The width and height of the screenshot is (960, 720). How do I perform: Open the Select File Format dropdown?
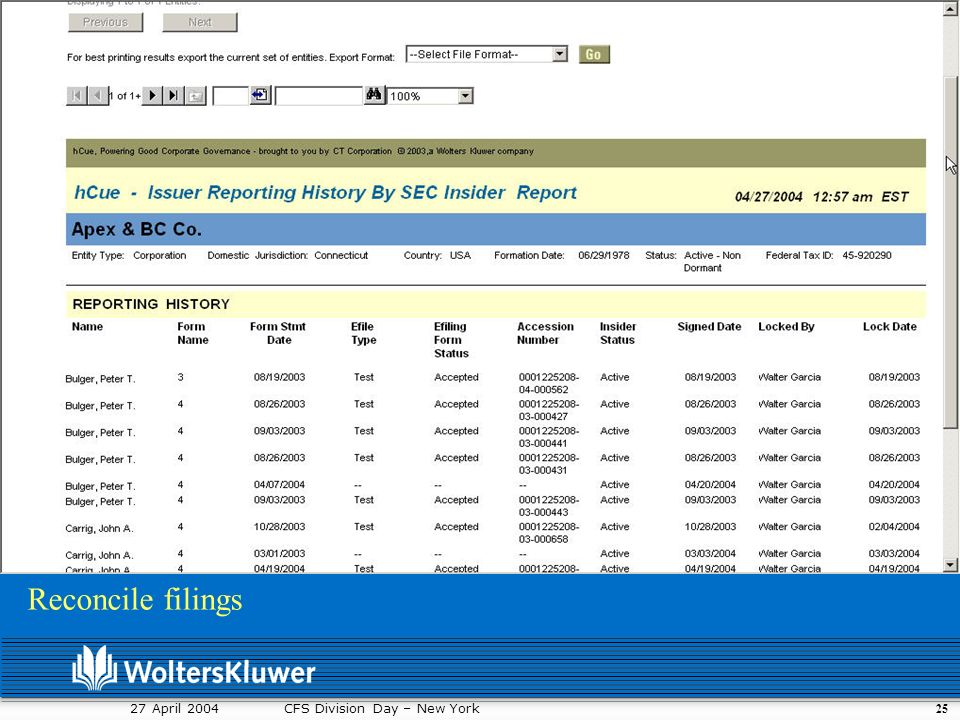pyautogui.click(x=560, y=54)
